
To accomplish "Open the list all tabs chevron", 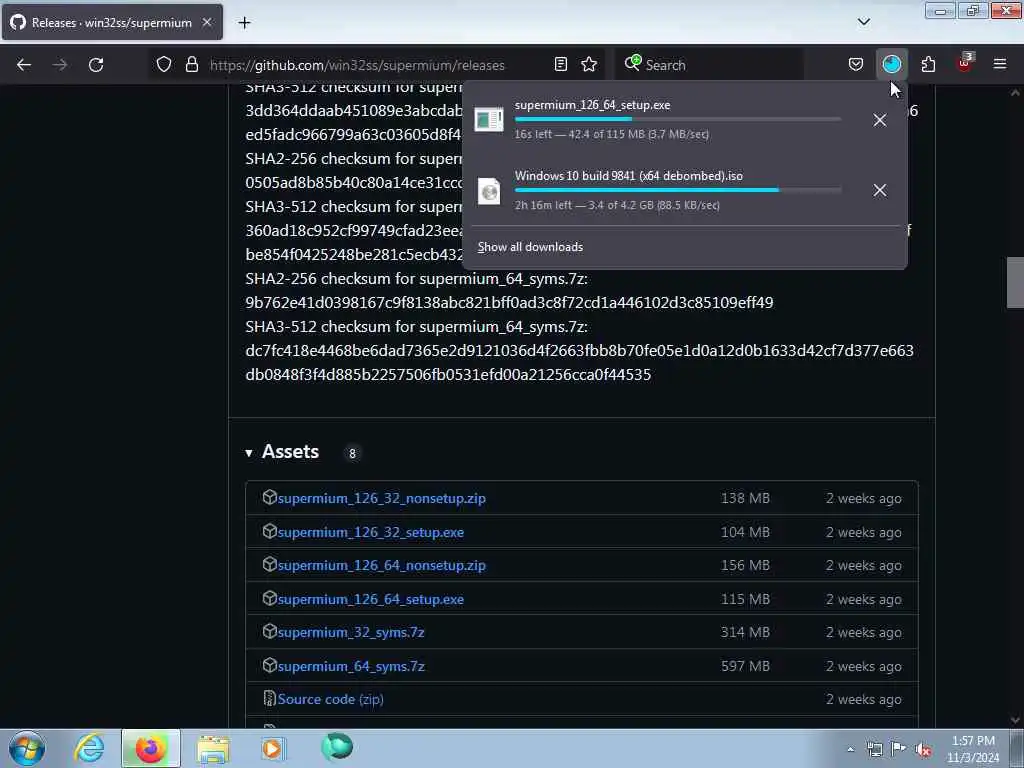I will tap(863, 22).
